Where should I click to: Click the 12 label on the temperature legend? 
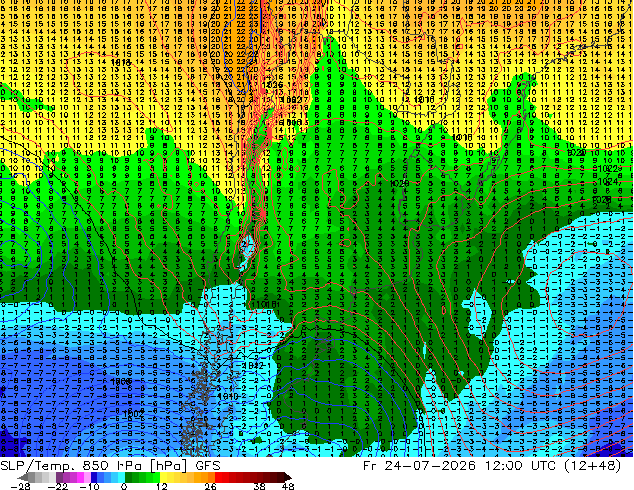pyautogui.click(x=162, y=486)
